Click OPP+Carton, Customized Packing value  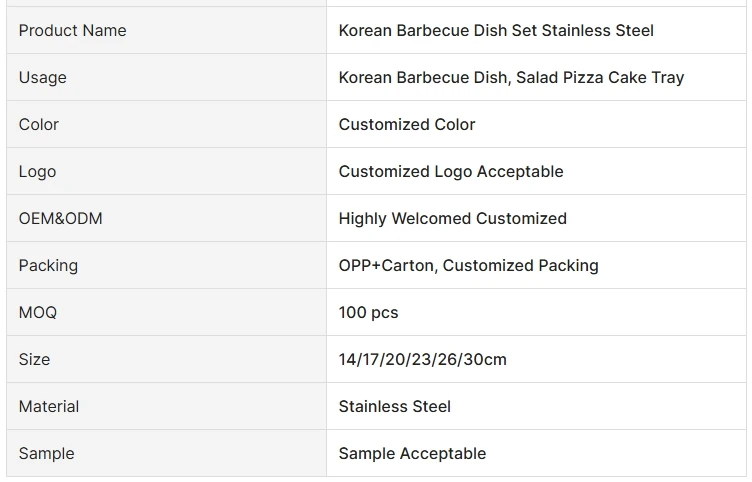[468, 266]
